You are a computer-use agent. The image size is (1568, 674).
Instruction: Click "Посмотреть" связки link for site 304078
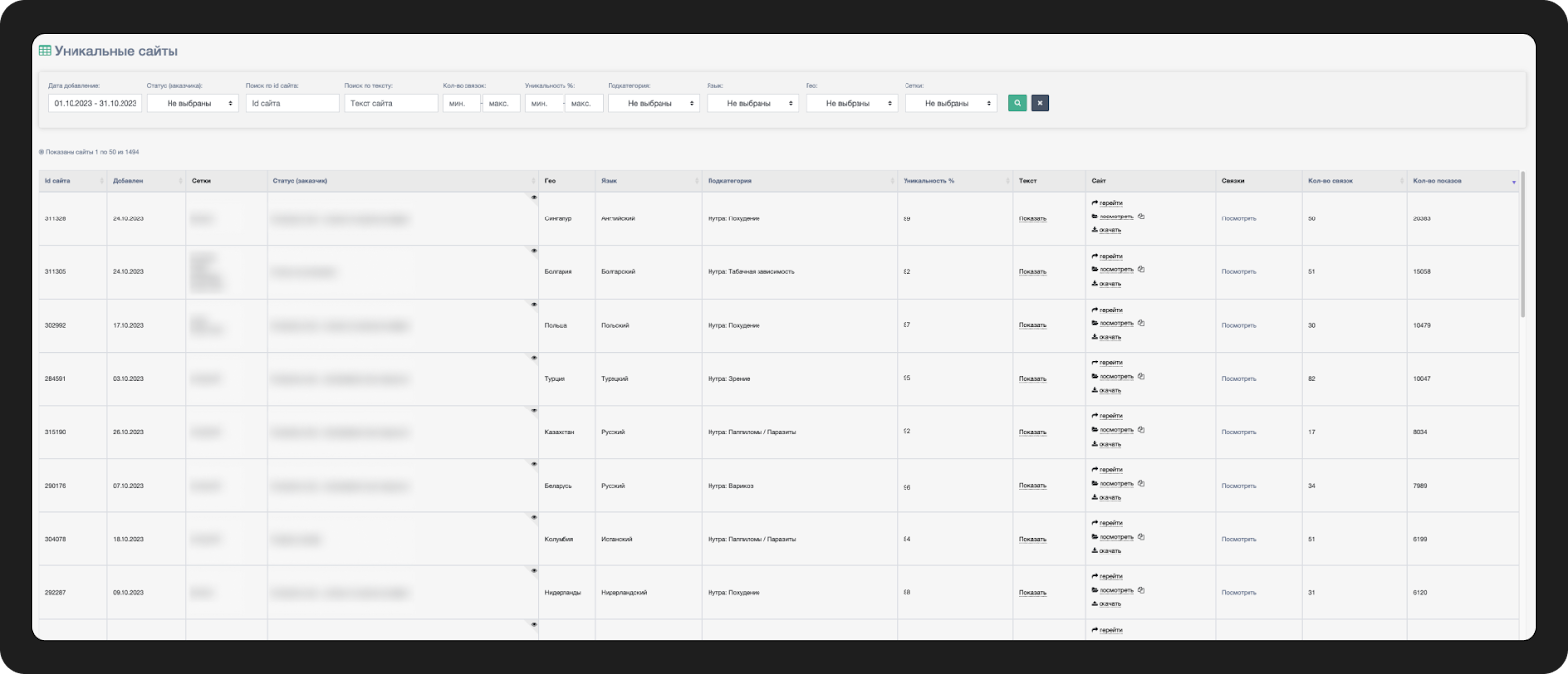tap(1239, 539)
